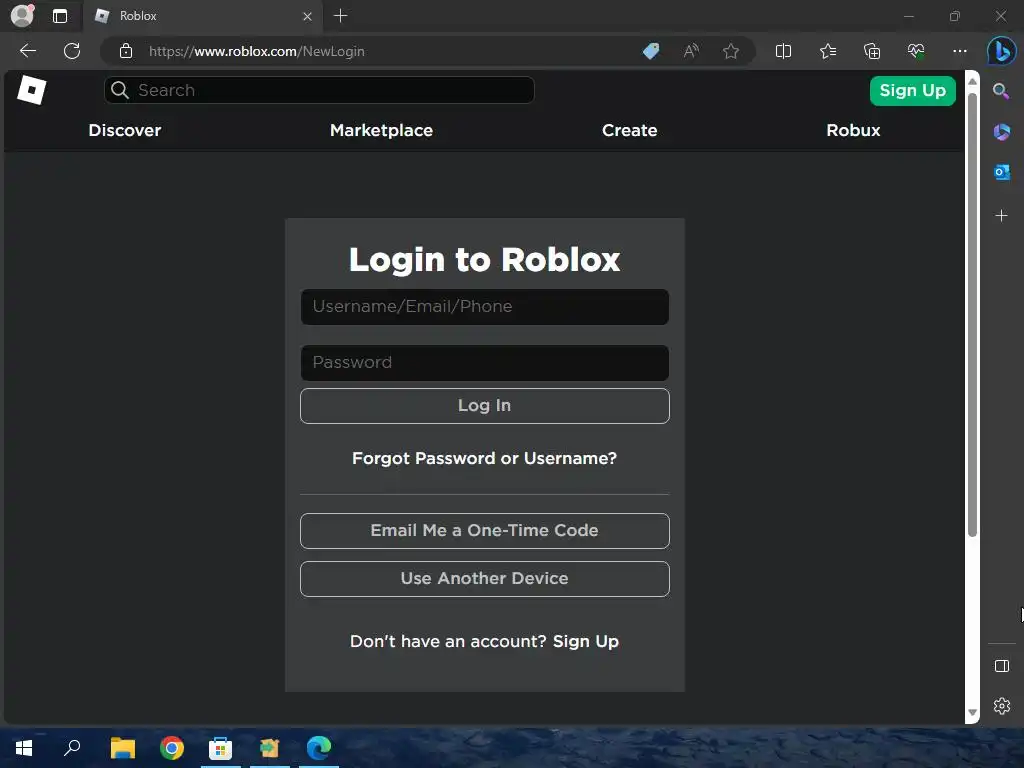Open the Windows Start menu
Viewport: 1024px width, 768px height.
click(x=24, y=747)
